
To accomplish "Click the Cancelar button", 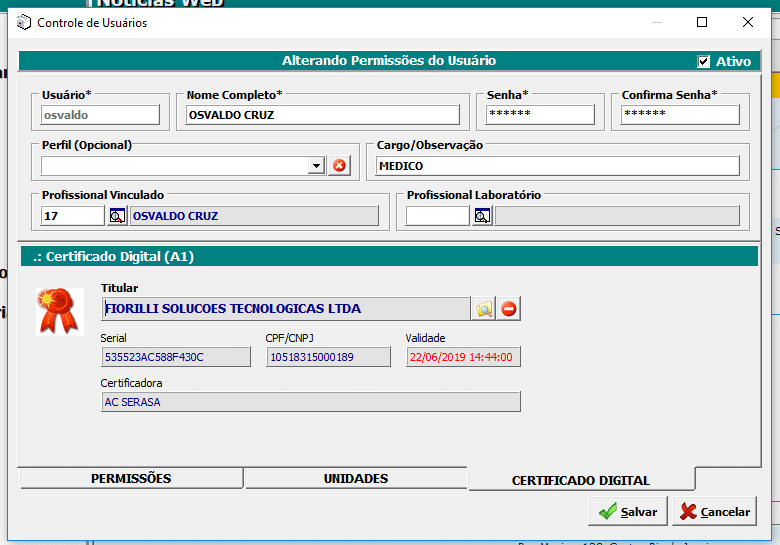I will (x=714, y=511).
